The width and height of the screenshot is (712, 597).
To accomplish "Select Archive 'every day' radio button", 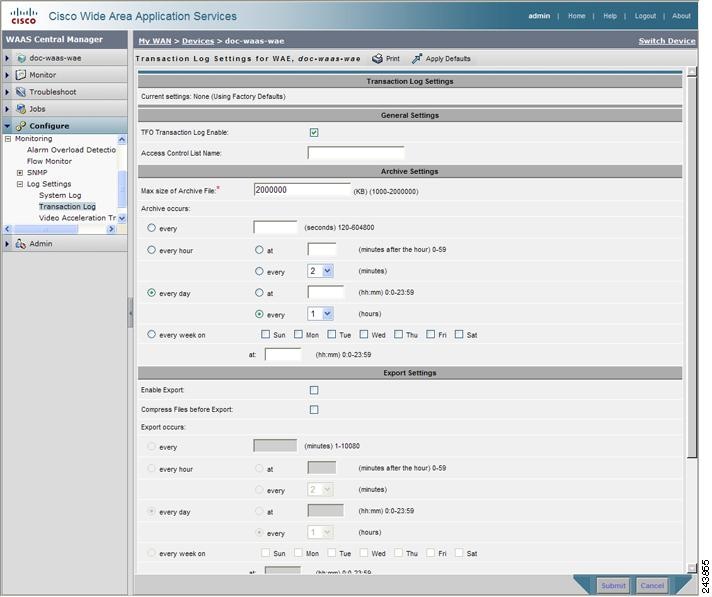I will tap(151, 293).
